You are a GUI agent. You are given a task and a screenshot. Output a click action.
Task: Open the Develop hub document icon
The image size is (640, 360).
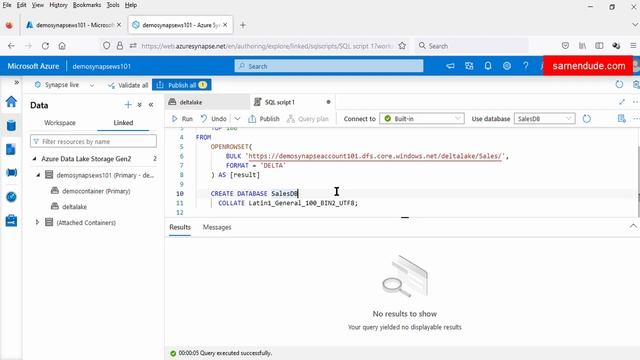pos(11,149)
